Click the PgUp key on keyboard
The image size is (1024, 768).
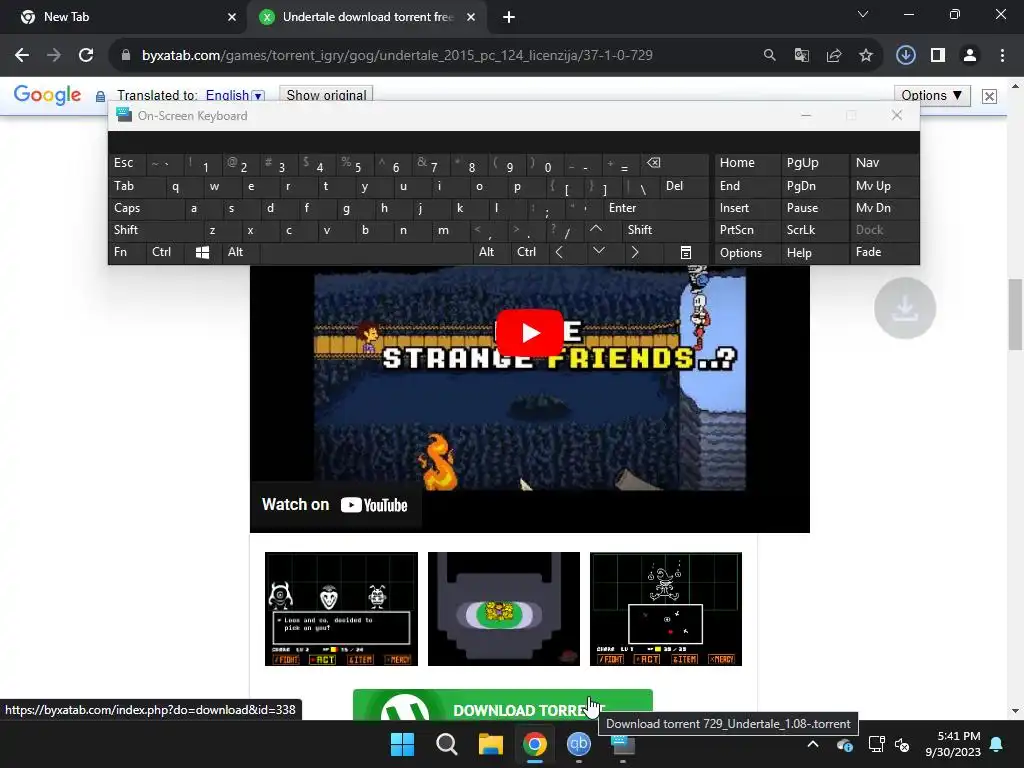click(813, 163)
